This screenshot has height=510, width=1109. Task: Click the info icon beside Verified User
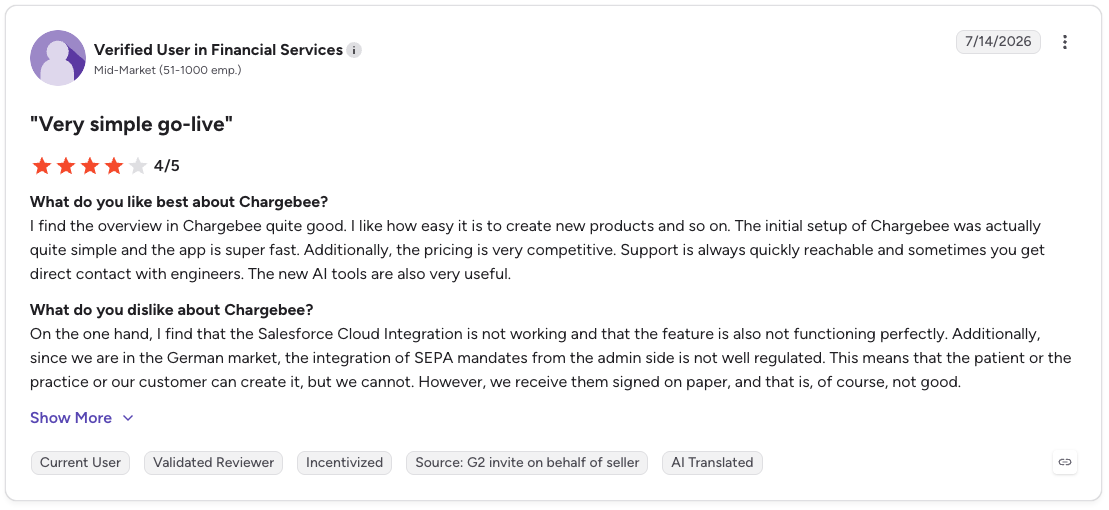[354, 50]
